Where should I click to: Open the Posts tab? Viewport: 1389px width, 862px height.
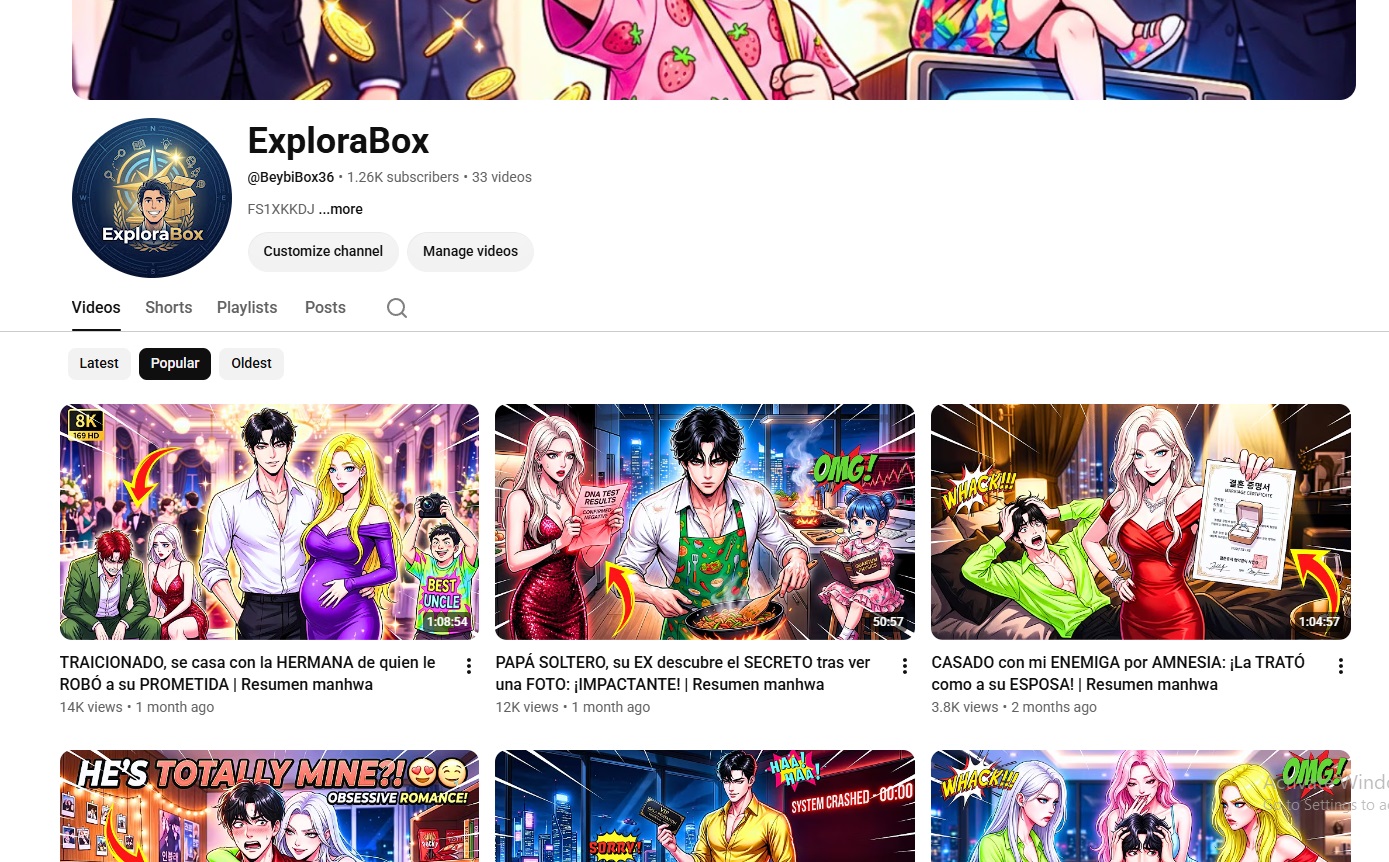pyautogui.click(x=325, y=308)
